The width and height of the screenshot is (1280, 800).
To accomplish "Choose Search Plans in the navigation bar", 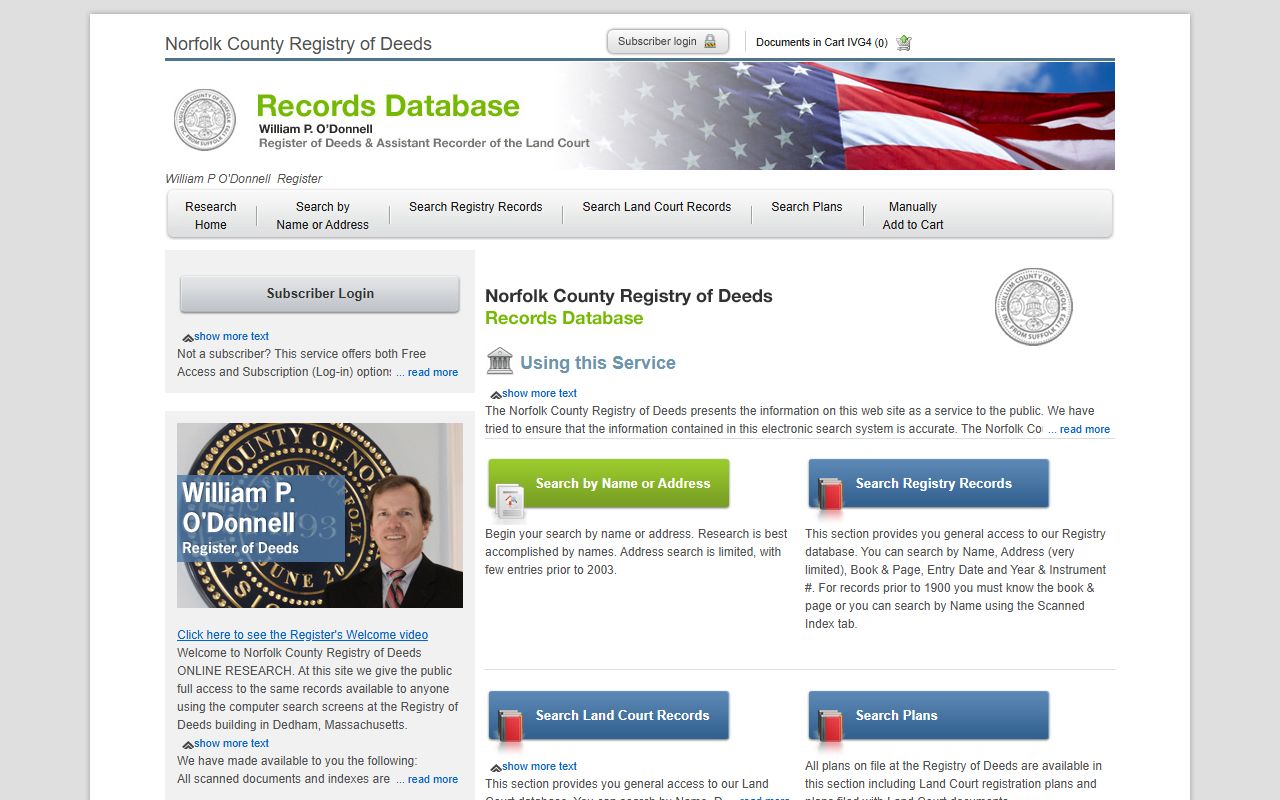I will tap(807, 207).
